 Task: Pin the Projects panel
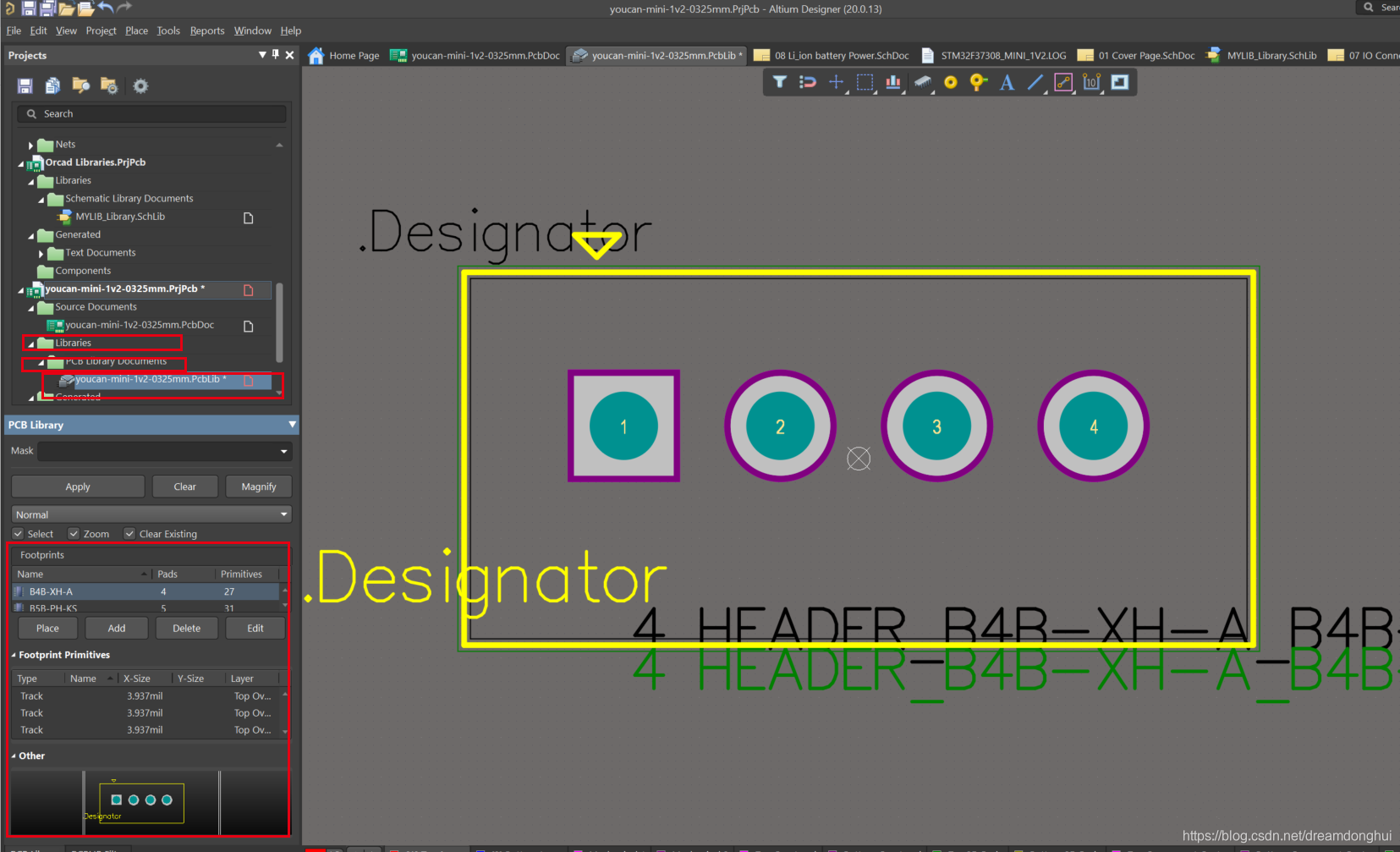coord(276,55)
